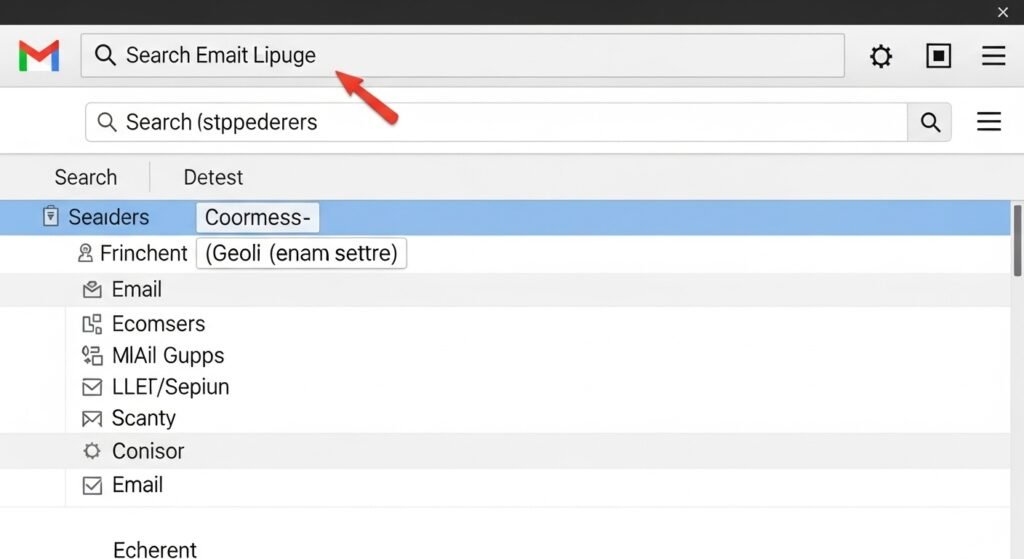The height and width of the screenshot is (559, 1024).
Task: Select the MlAil Gupps item
Action: coord(167,355)
